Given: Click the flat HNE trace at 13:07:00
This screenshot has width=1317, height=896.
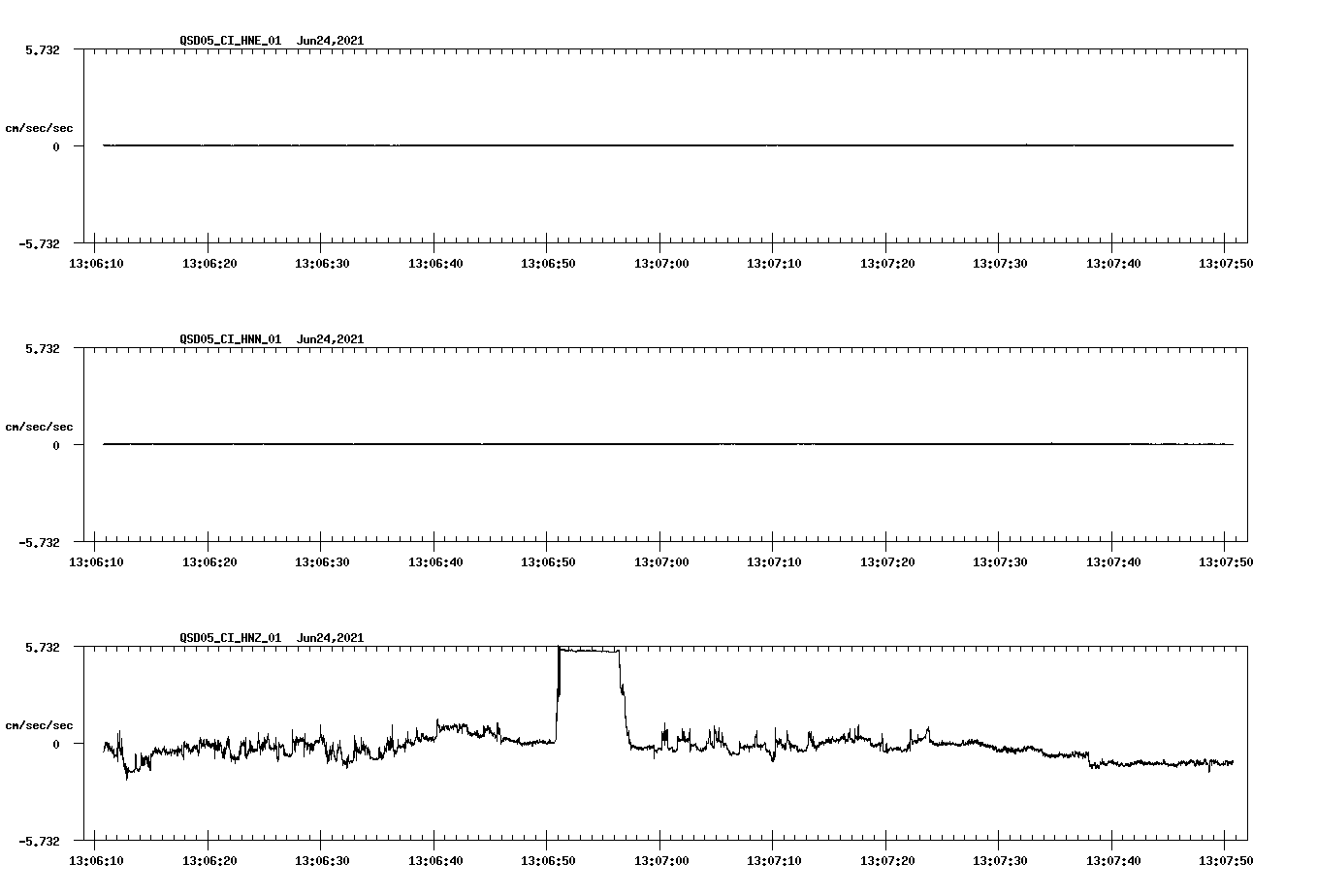Looking at the screenshot, I should (x=660, y=145).
